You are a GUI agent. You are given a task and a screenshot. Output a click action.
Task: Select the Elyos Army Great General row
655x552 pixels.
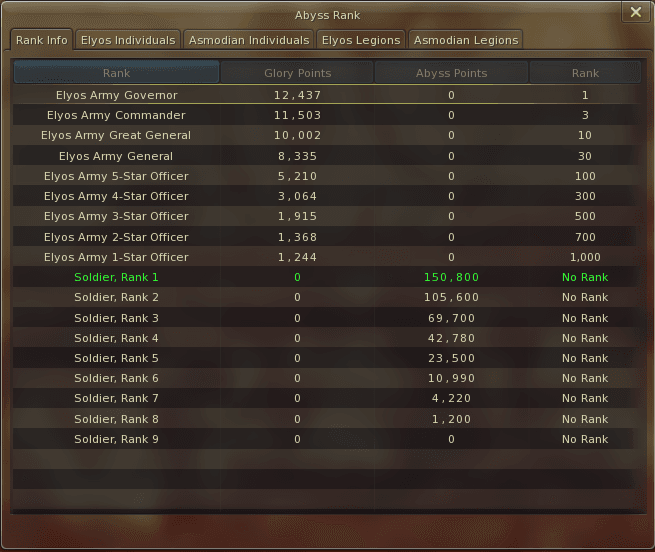326,135
